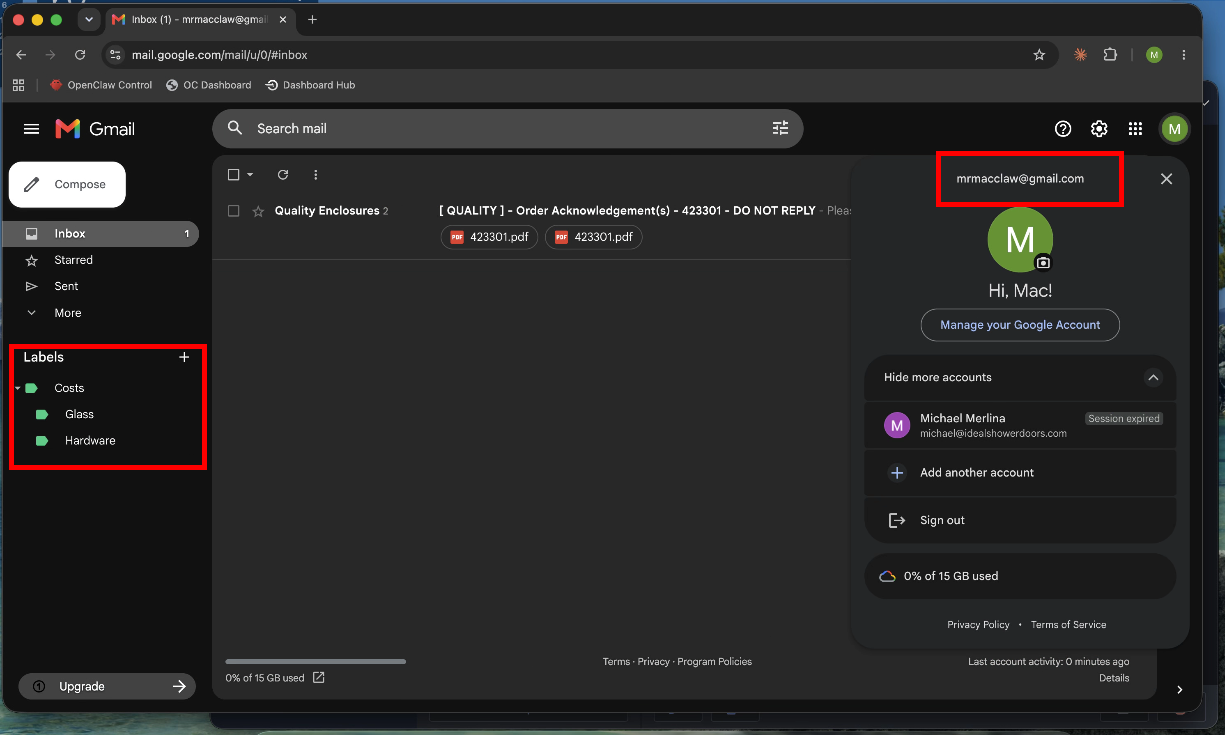Viewport: 1225px width, 735px height.
Task: Open the Glass label
Action: tap(79, 414)
